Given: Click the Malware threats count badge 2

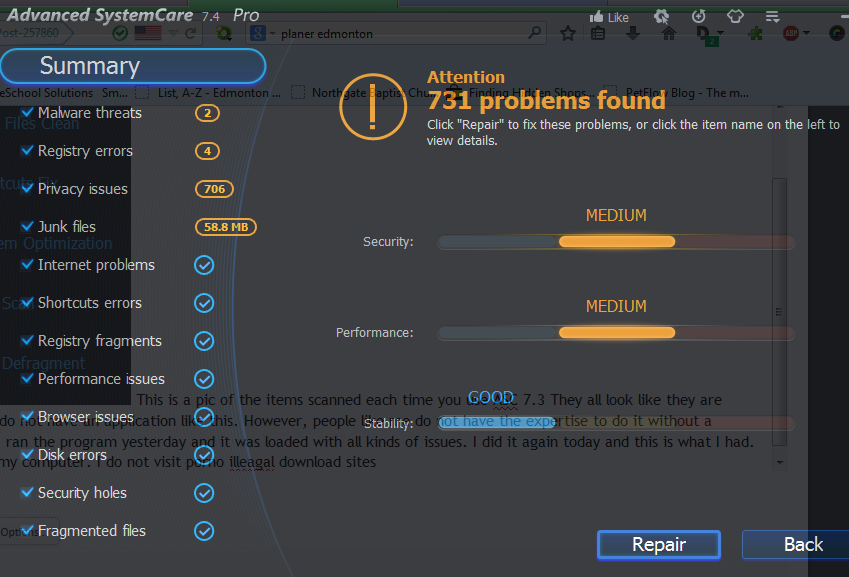Looking at the screenshot, I should [207, 113].
